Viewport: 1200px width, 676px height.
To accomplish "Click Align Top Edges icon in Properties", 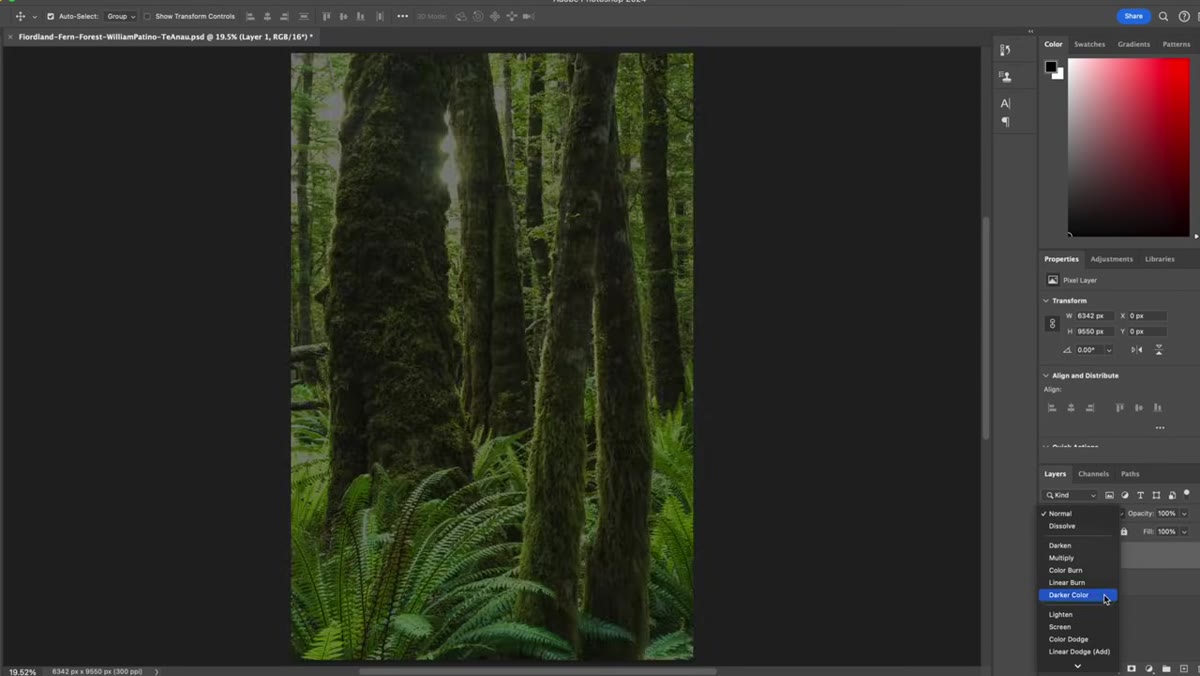I will click(x=1119, y=408).
